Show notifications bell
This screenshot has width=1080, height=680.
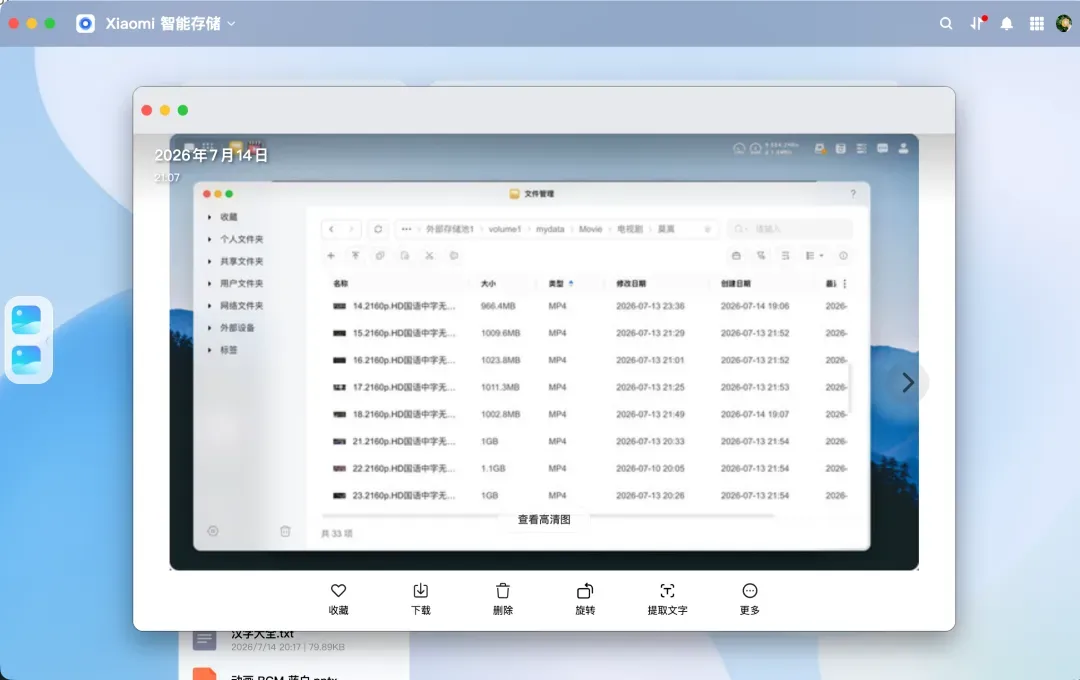pyautogui.click(x=1006, y=23)
